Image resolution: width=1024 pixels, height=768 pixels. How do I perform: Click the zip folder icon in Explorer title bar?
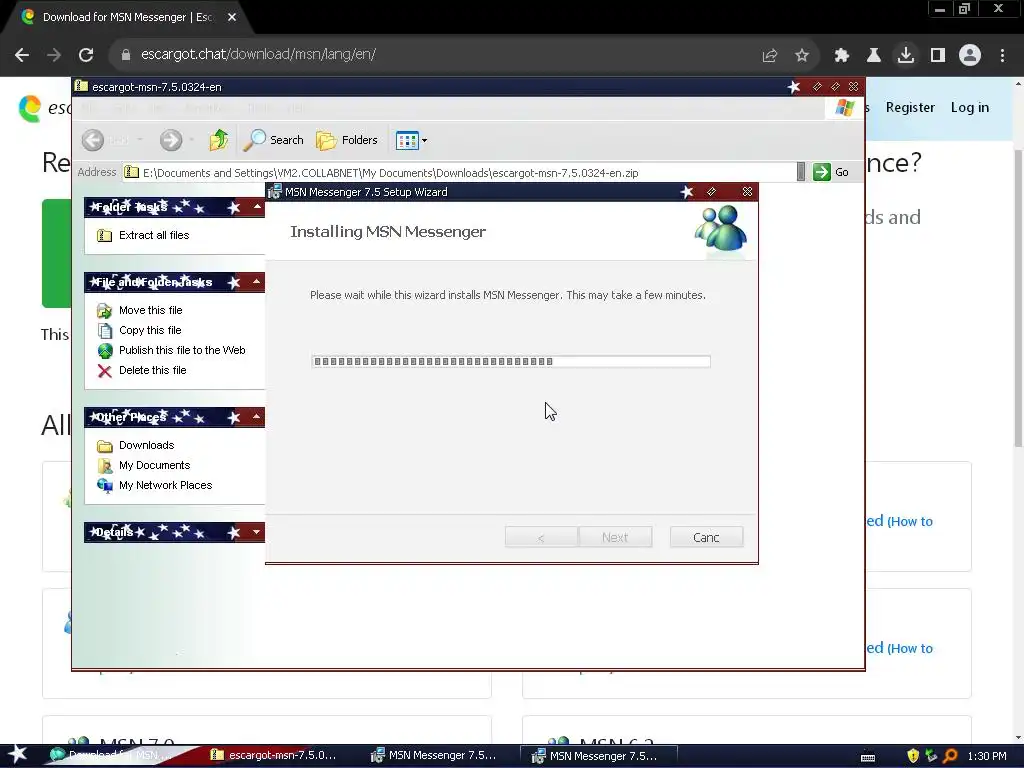pyautogui.click(x=82, y=86)
